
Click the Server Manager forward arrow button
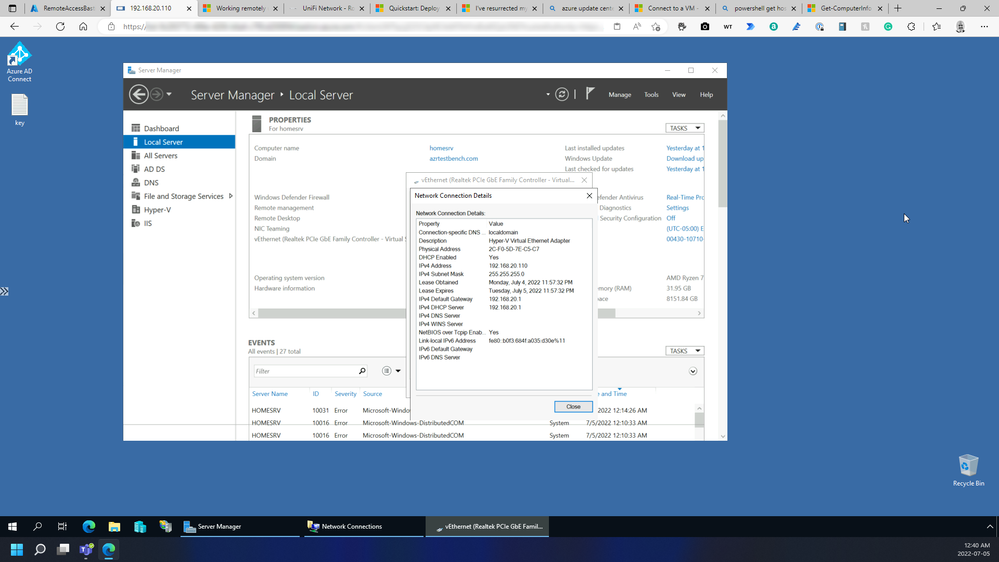156,94
